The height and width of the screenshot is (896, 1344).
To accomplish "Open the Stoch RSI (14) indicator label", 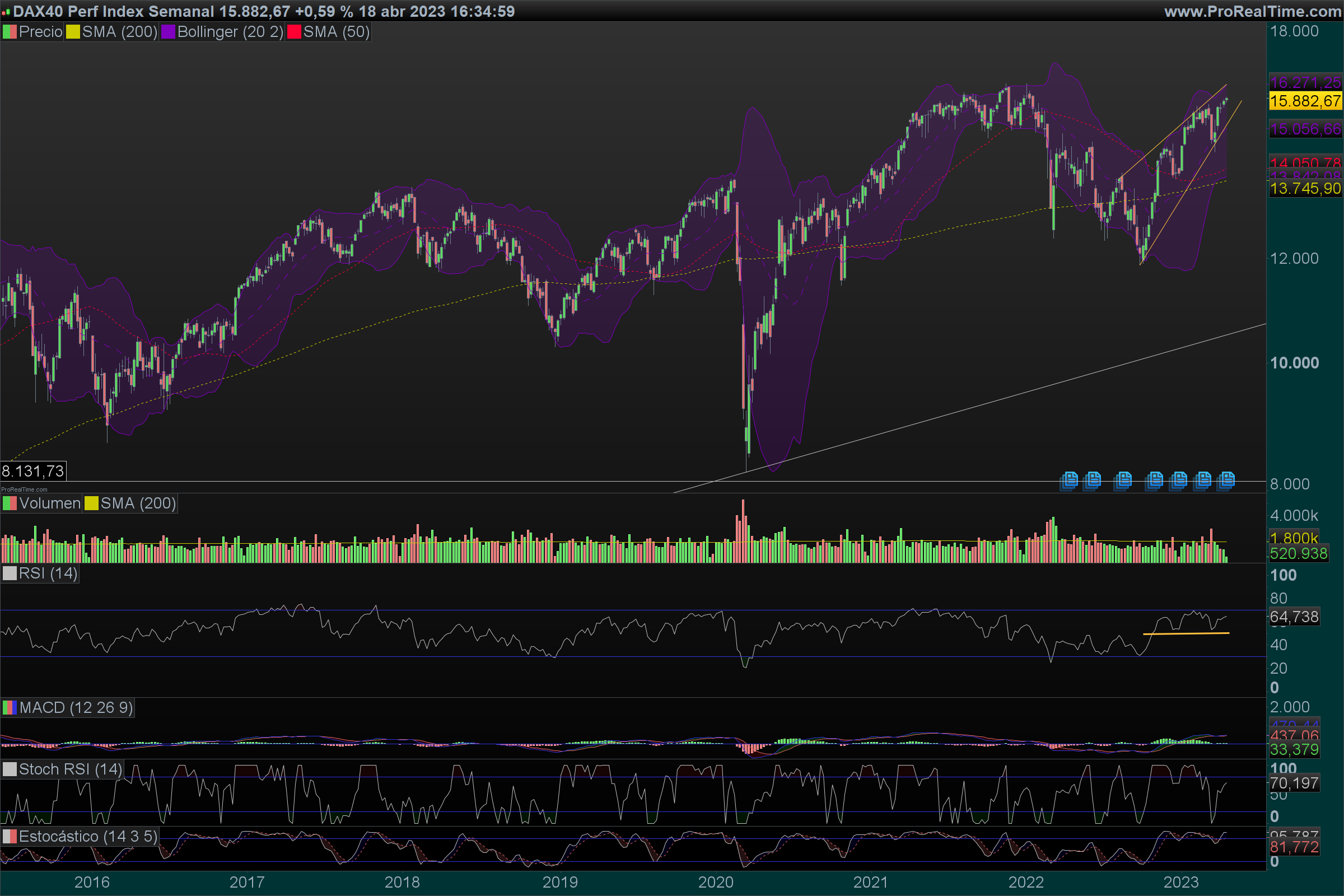I will click(x=69, y=769).
